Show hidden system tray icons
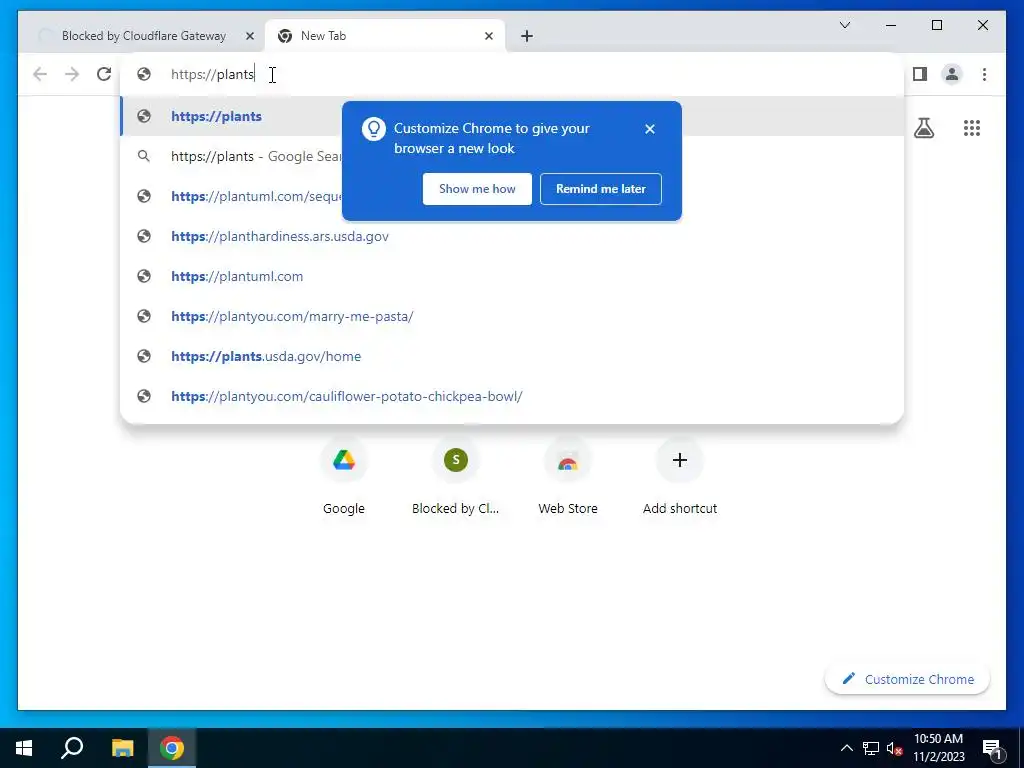 [x=846, y=748]
